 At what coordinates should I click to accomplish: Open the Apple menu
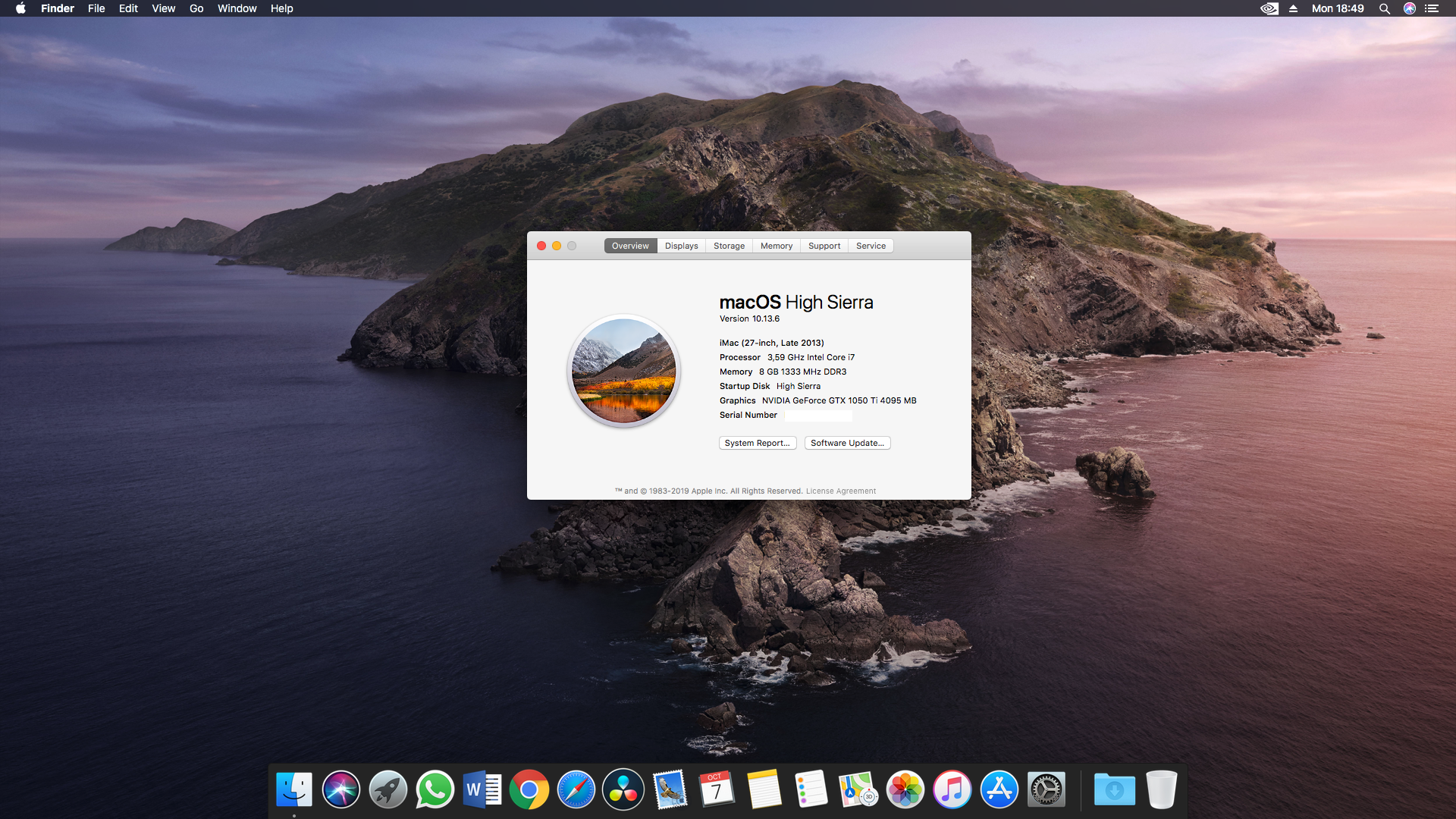(x=20, y=8)
